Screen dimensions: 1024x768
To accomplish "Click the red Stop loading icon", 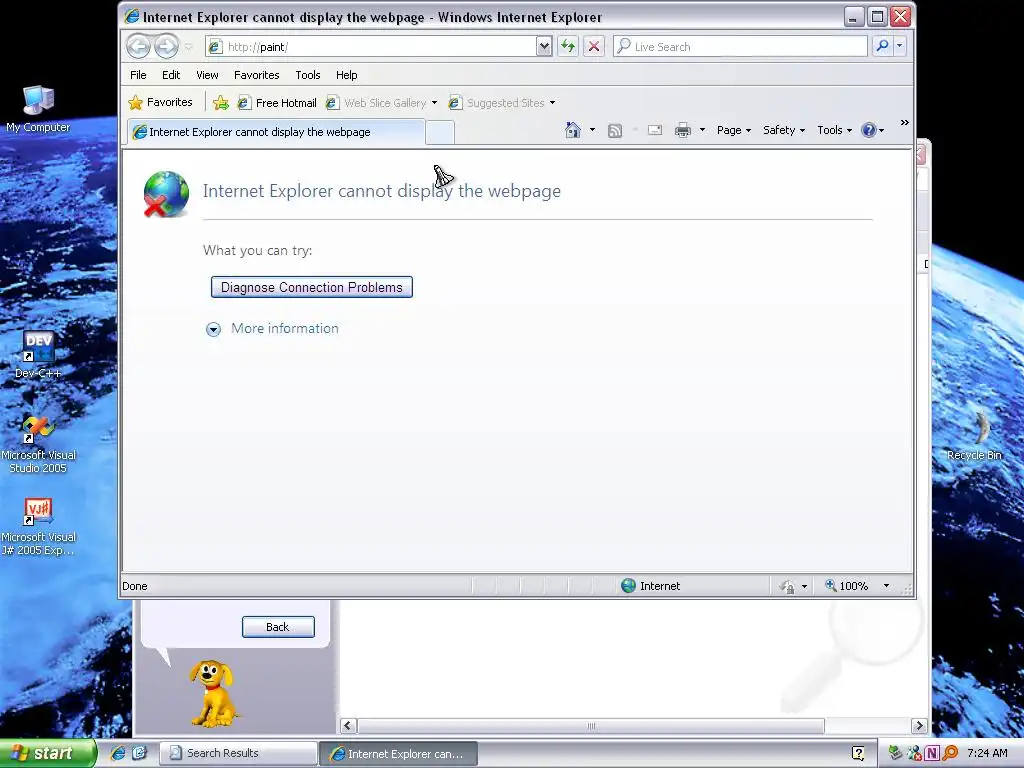I will click(x=594, y=46).
